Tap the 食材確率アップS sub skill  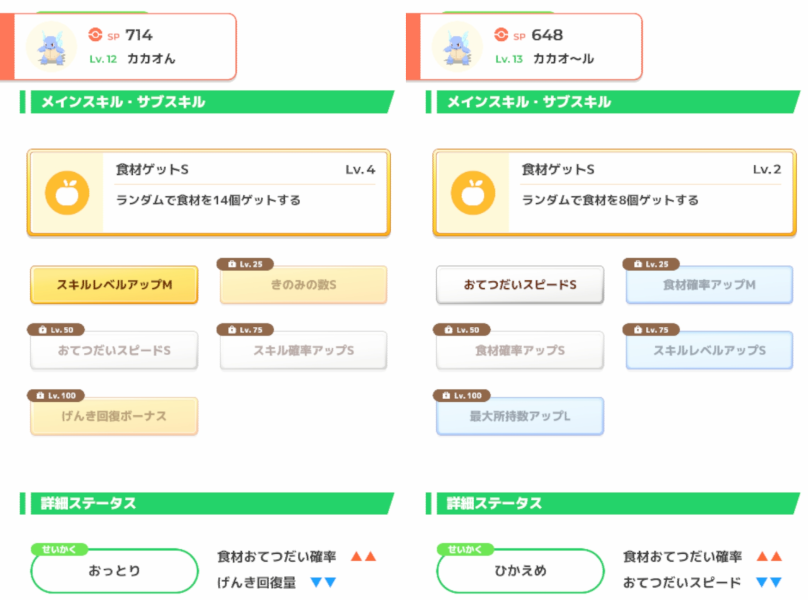(x=520, y=350)
